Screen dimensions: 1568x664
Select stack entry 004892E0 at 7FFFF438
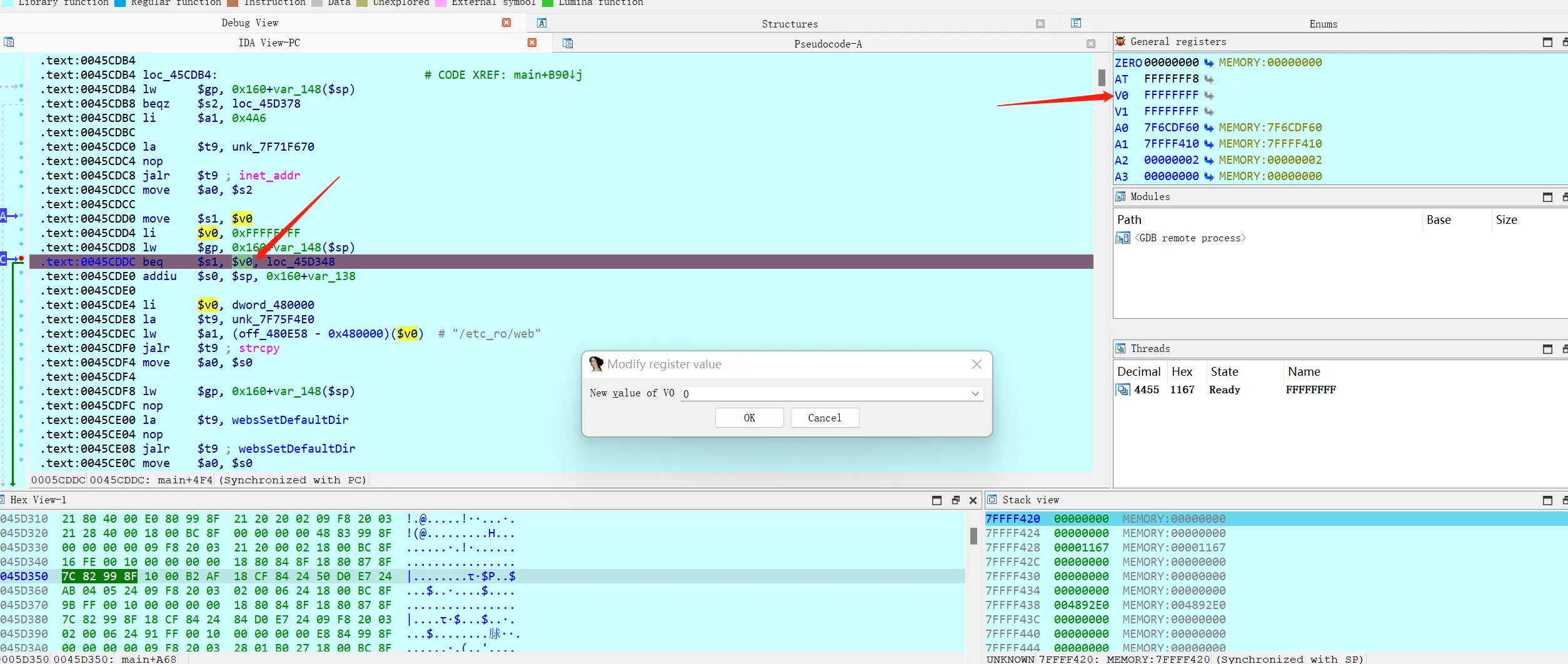click(1081, 605)
